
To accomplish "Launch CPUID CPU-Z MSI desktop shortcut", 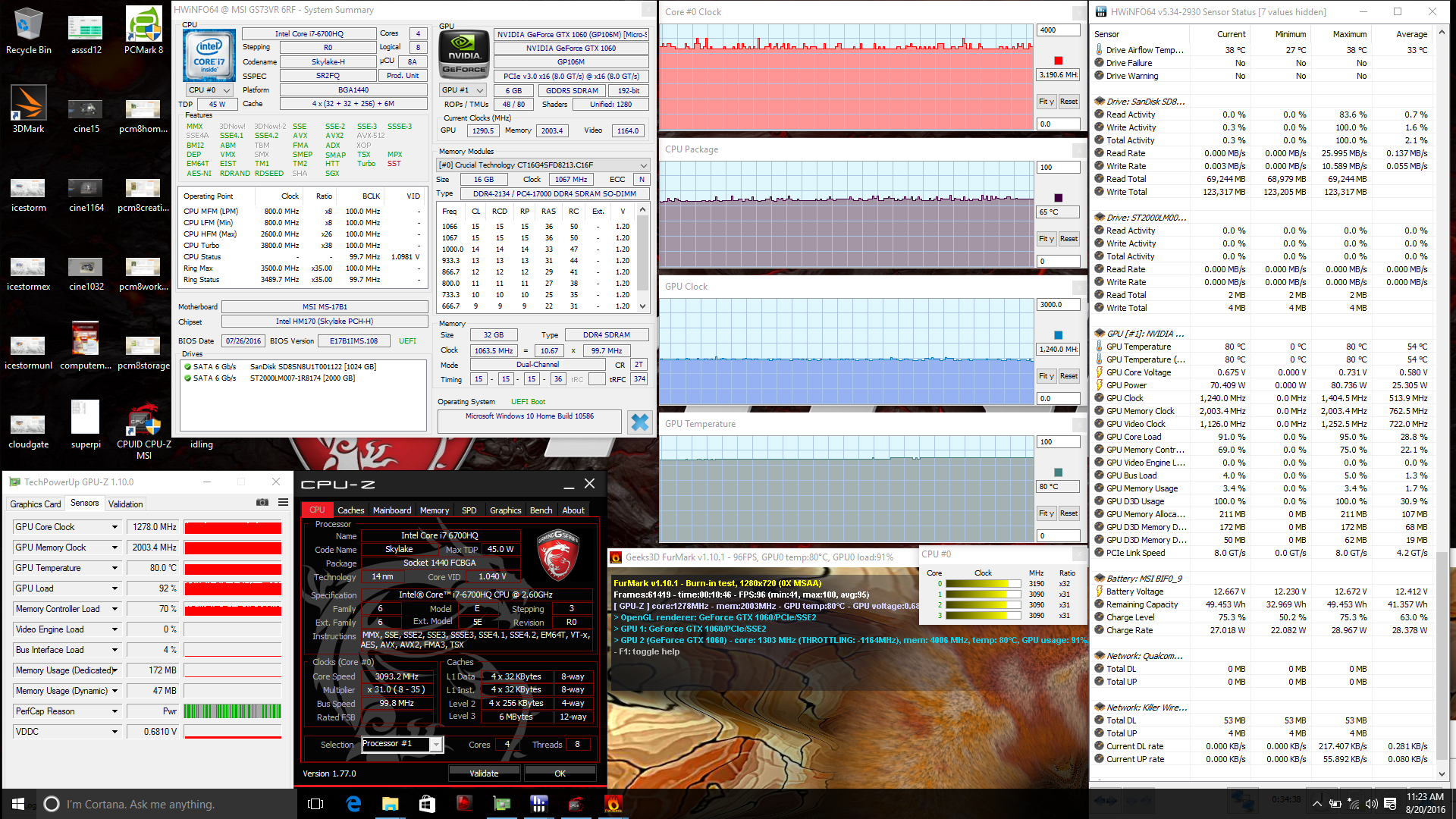I will (143, 431).
